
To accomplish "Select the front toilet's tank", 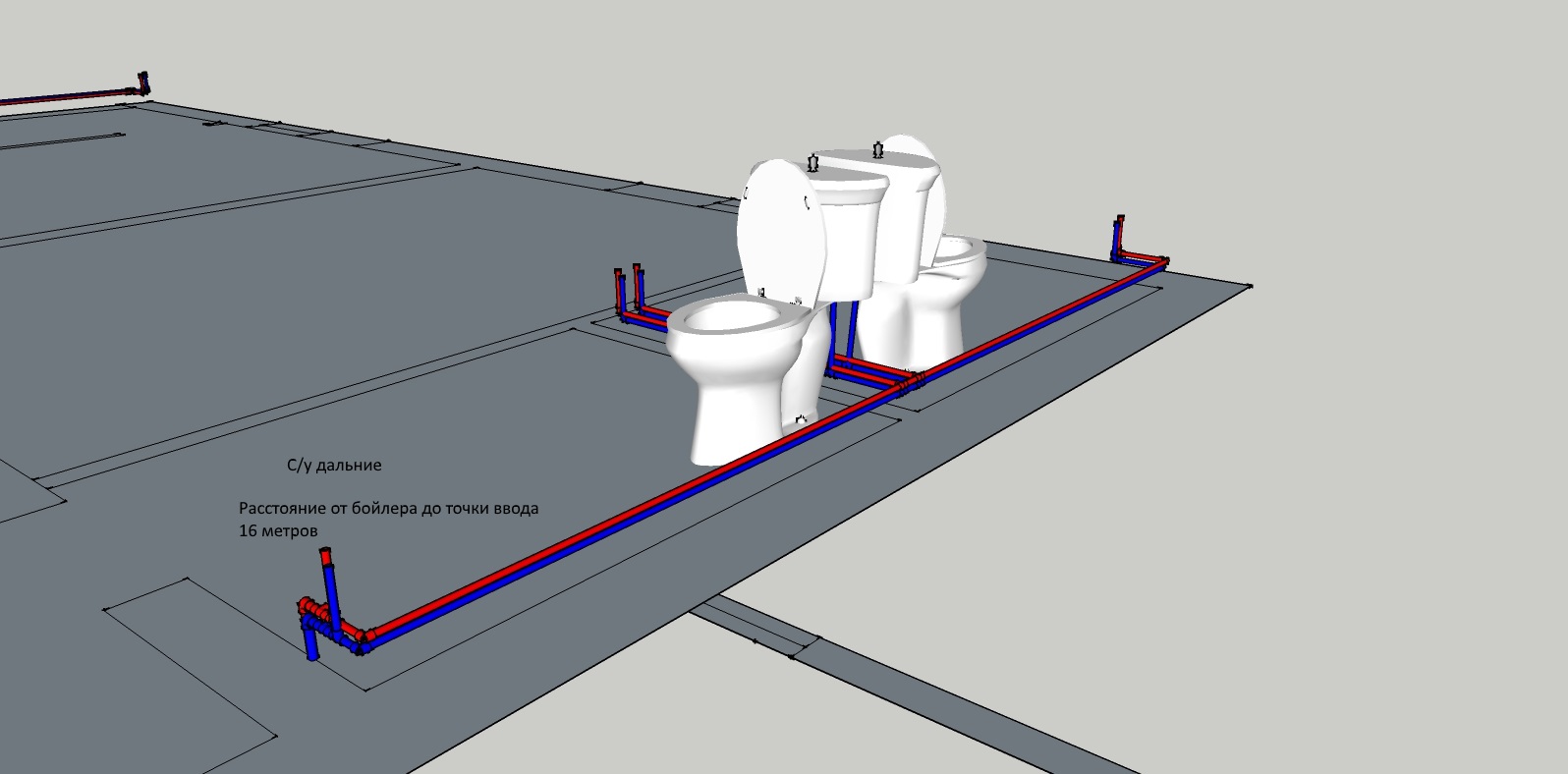I will (847, 231).
